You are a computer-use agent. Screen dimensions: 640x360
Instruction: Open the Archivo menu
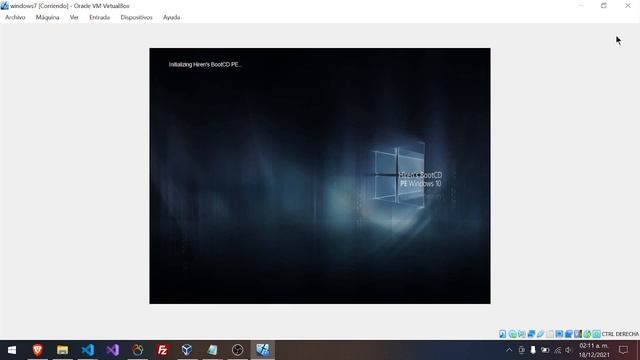15,17
